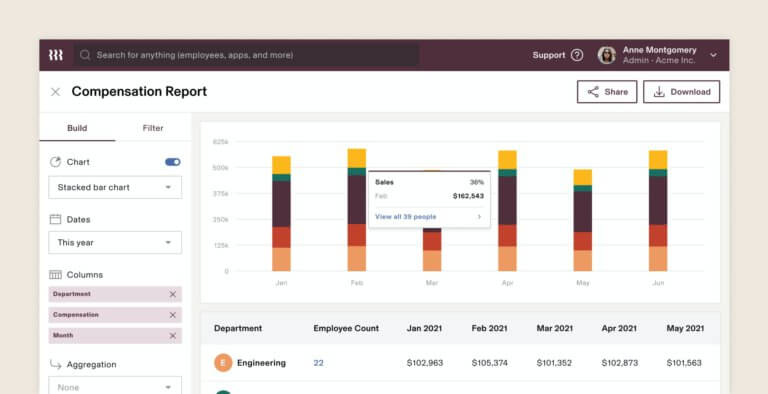The width and height of the screenshot is (768, 394).
Task: Click the red segment of May bar
Action: 582,241
